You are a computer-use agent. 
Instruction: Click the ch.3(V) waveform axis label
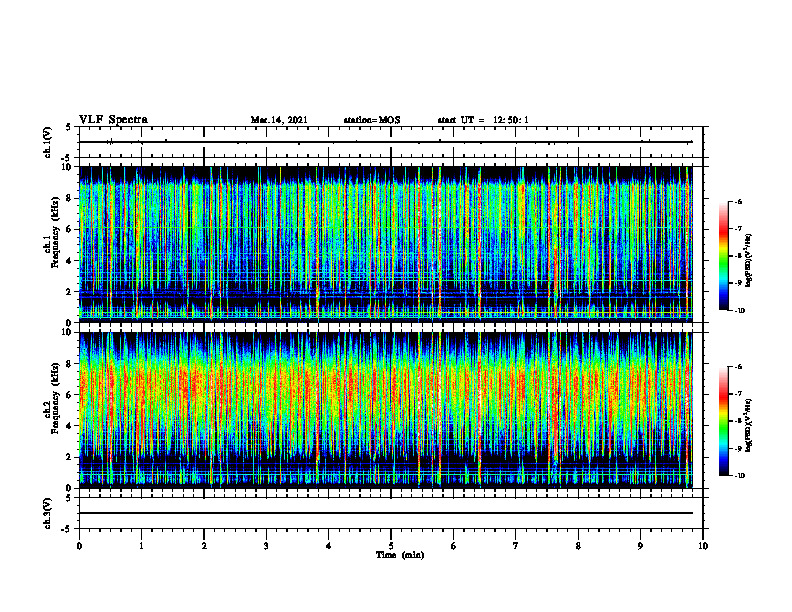[x=48, y=513]
